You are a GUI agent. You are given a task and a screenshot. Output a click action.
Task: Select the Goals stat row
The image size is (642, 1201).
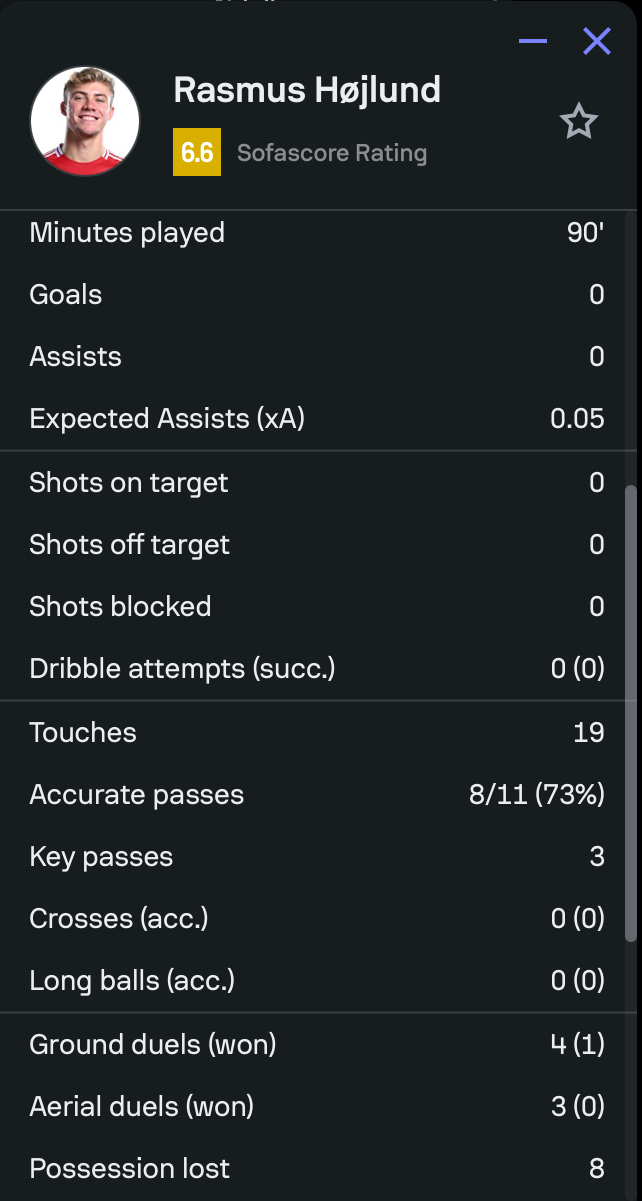pos(317,295)
